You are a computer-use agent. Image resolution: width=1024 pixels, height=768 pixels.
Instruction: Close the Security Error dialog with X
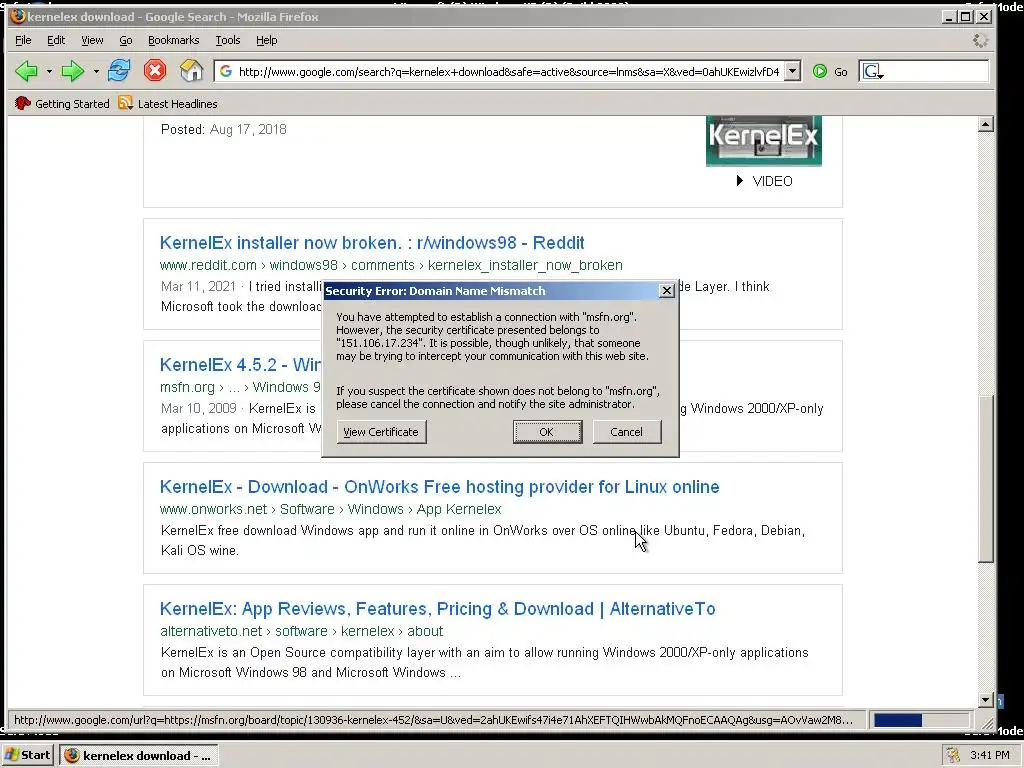point(666,291)
